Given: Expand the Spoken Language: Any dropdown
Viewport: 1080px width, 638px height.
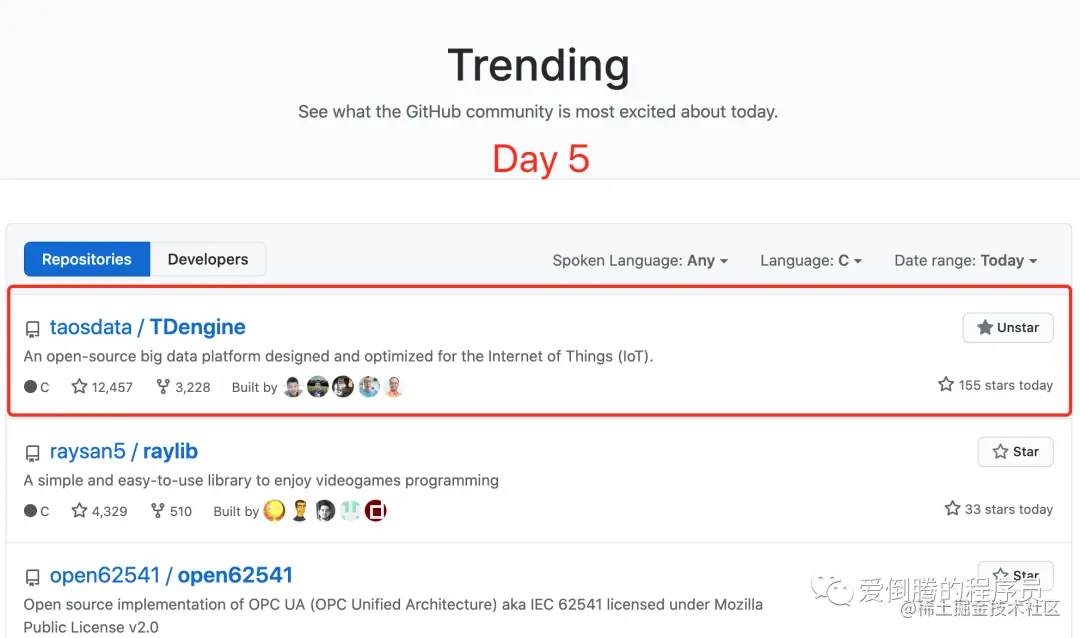Looking at the screenshot, I should [x=640, y=260].
